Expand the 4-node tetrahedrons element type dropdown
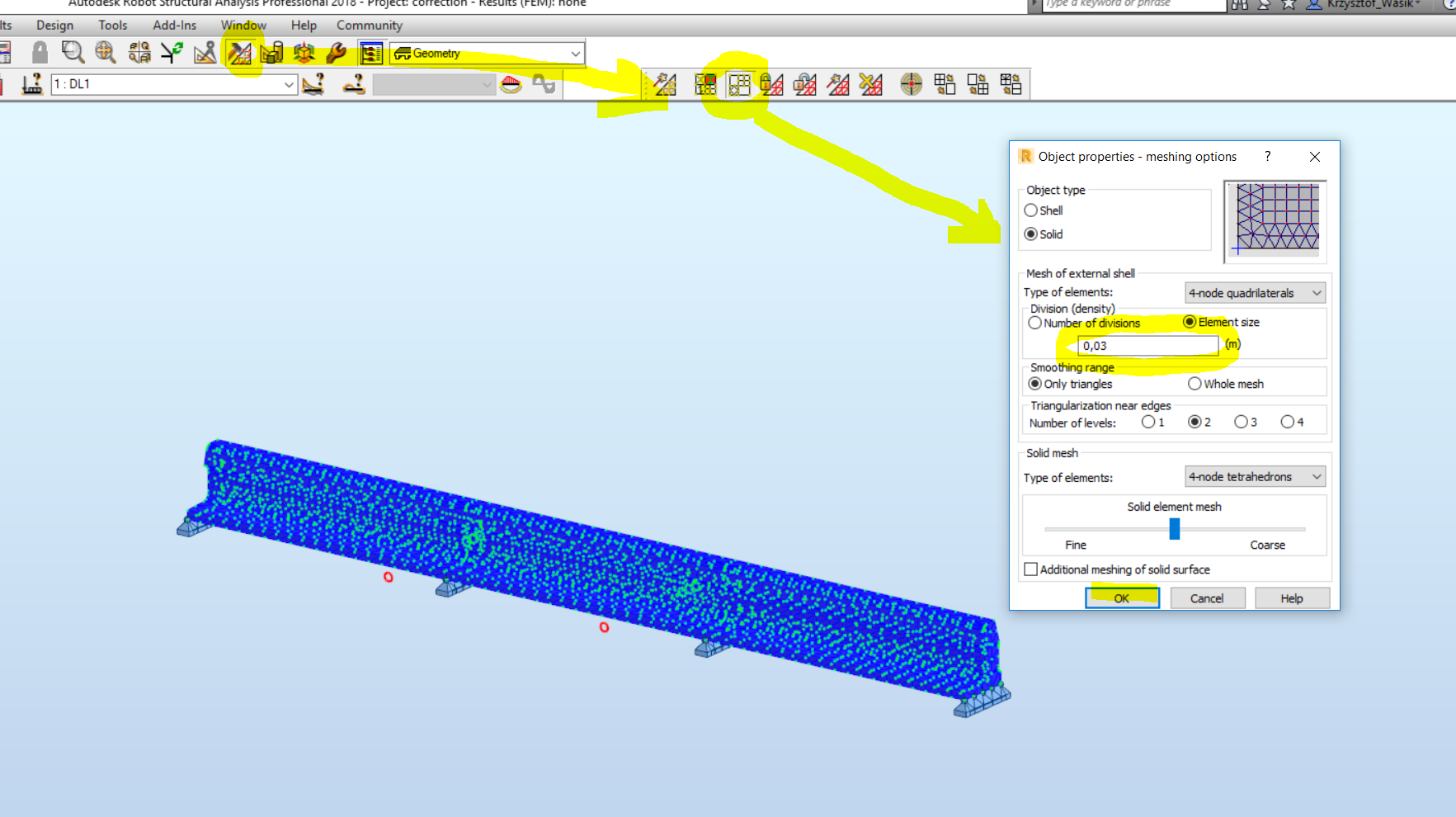 (x=1256, y=477)
